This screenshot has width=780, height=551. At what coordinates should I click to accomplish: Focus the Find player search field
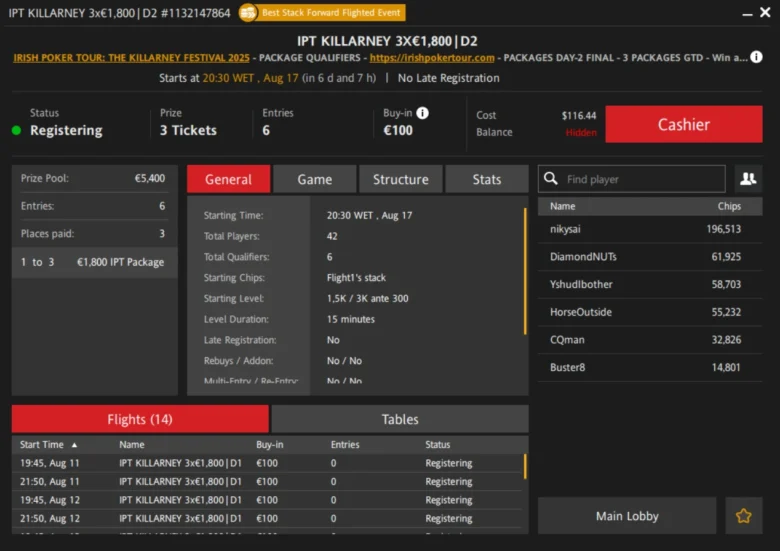click(x=632, y=179)
